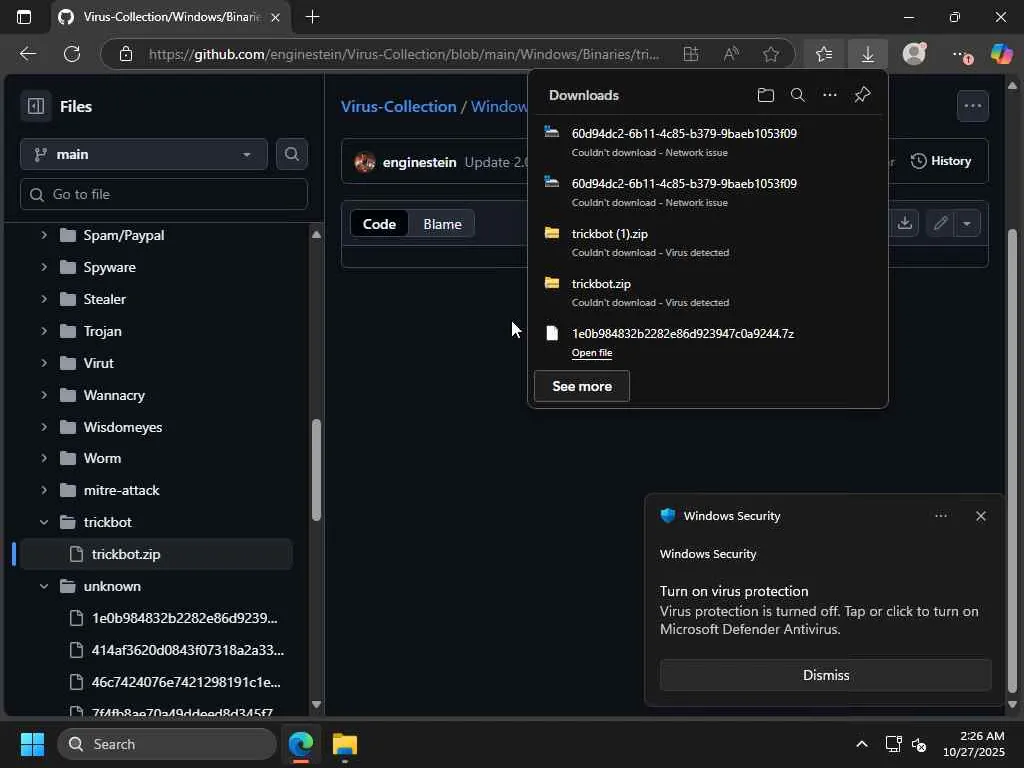Open tab actions menu icon
1024x768 pixels.
pyautogui.click(x=24, y=17)
